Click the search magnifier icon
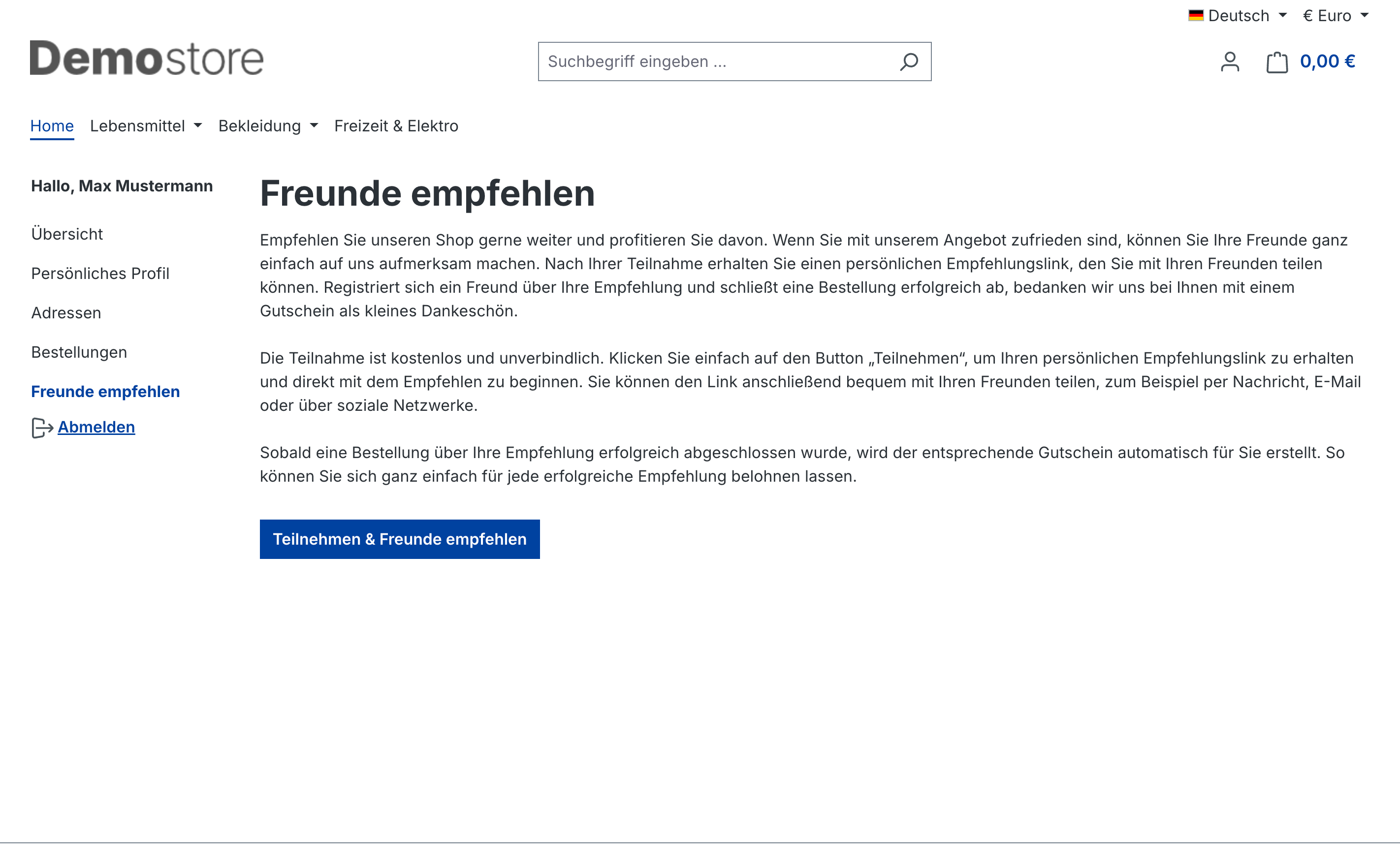This screenshot has height=863, width=1400. [908, 62]
